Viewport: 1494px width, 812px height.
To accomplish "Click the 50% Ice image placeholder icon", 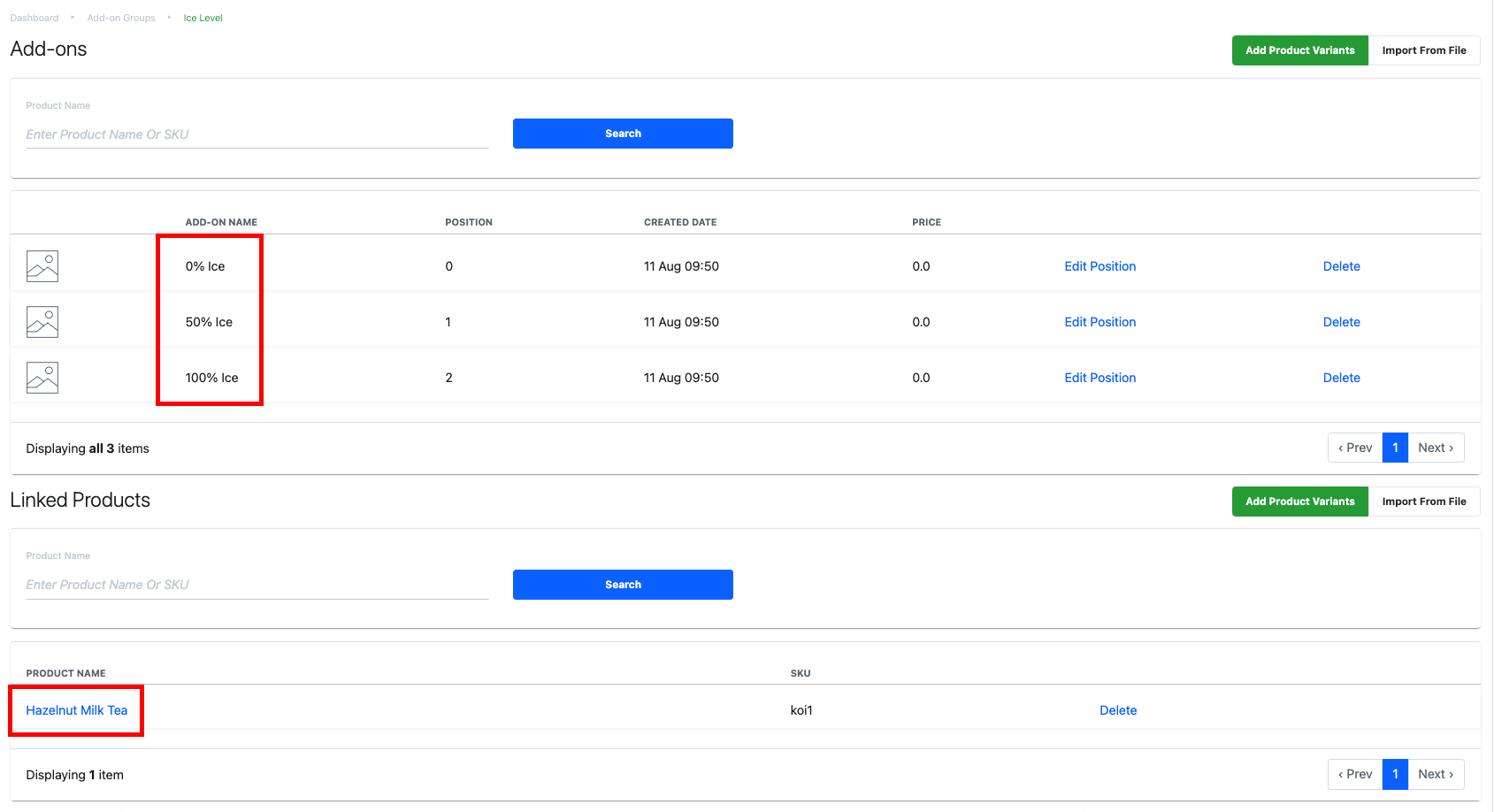I will coord(42,322).
